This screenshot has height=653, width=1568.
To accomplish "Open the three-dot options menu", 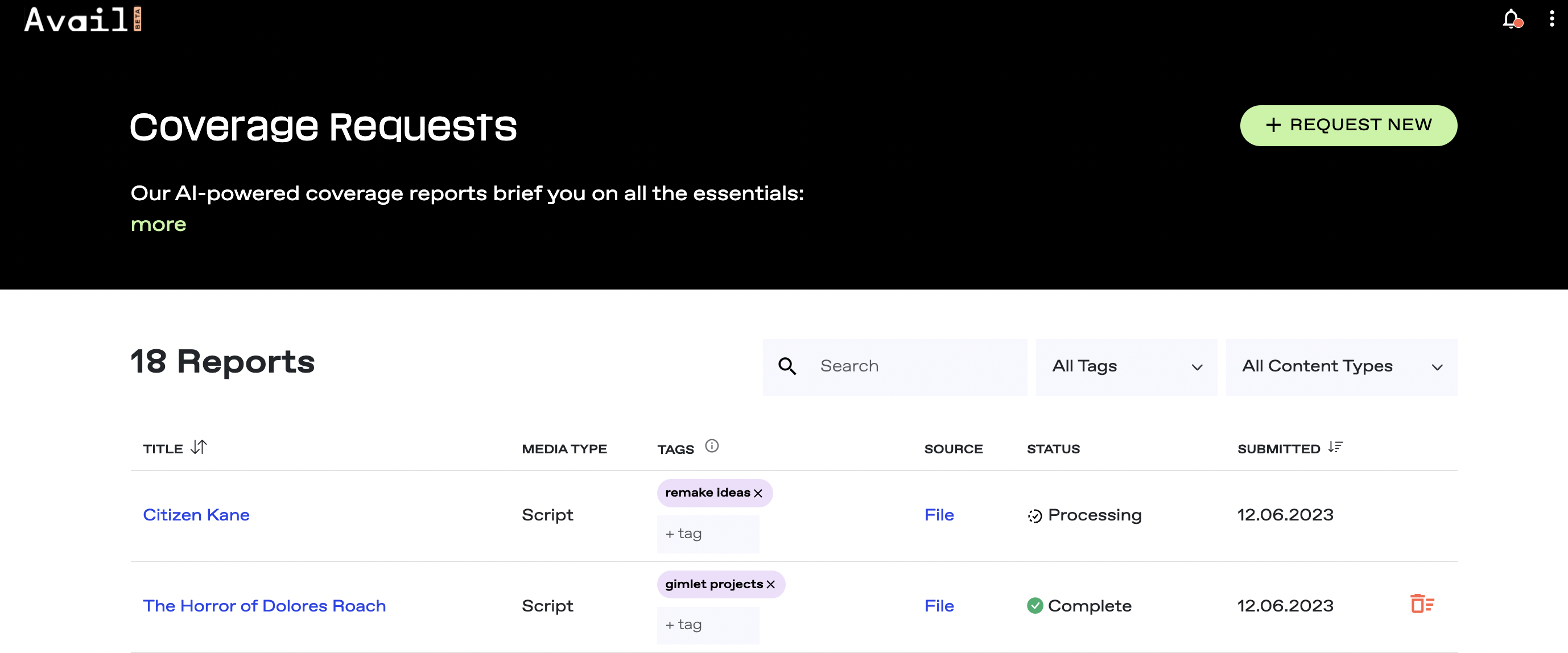I will coord(1552,19).
